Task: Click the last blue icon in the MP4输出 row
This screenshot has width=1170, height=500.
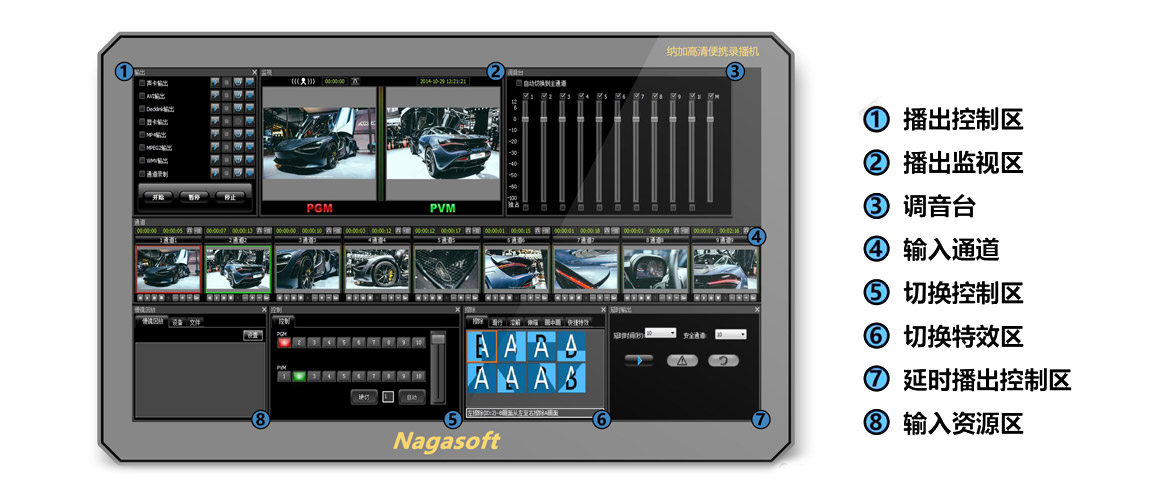Action: [250, 134]
